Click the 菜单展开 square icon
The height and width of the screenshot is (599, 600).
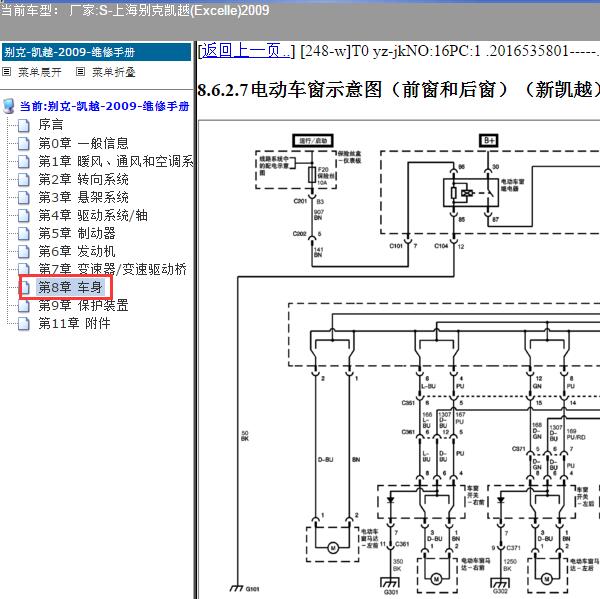click(7, 72)
